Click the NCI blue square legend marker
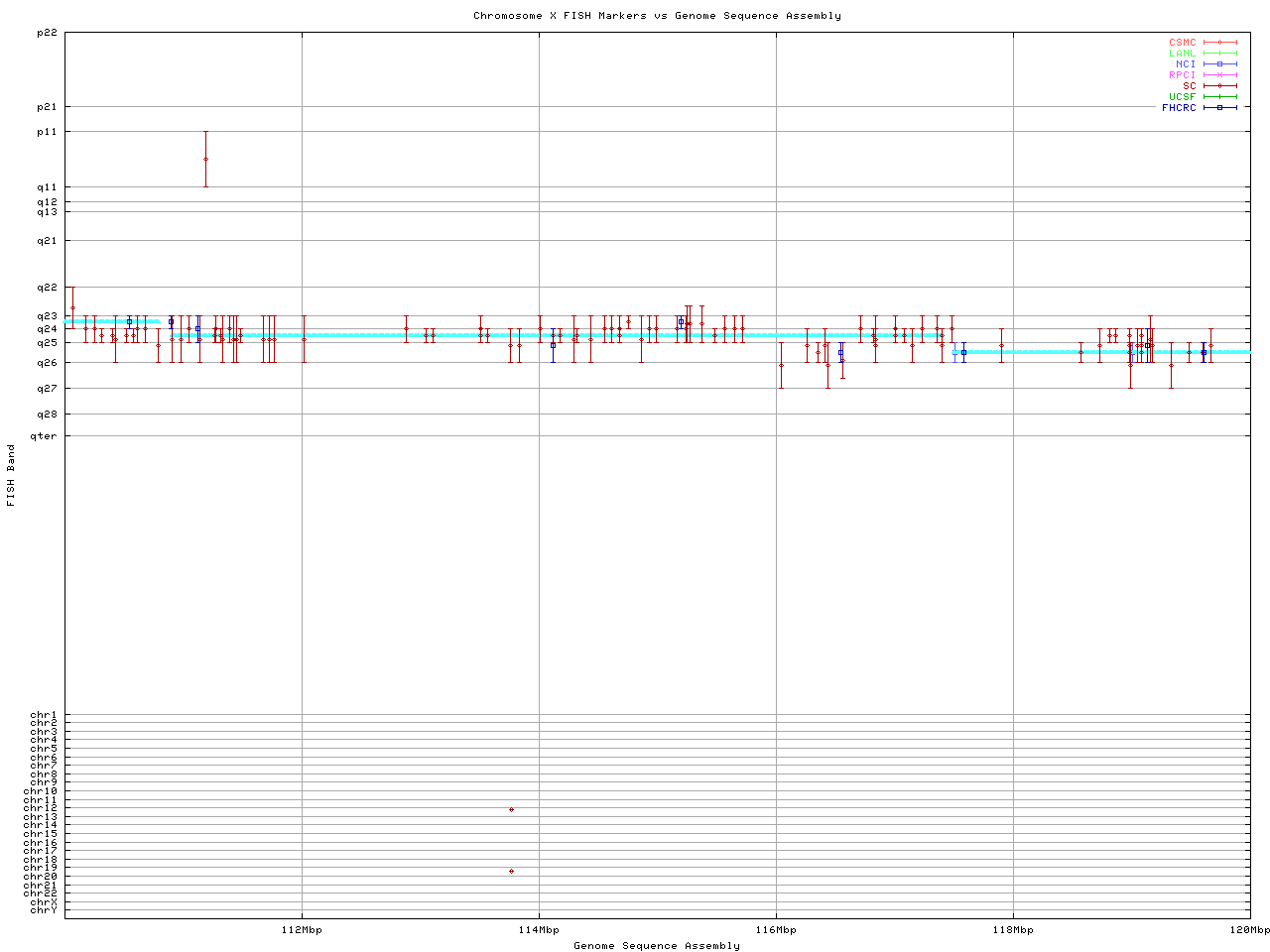Image resolution: width=1270 pixels, height=952 pixels. pyautogui.click(x=1219, y=64)
